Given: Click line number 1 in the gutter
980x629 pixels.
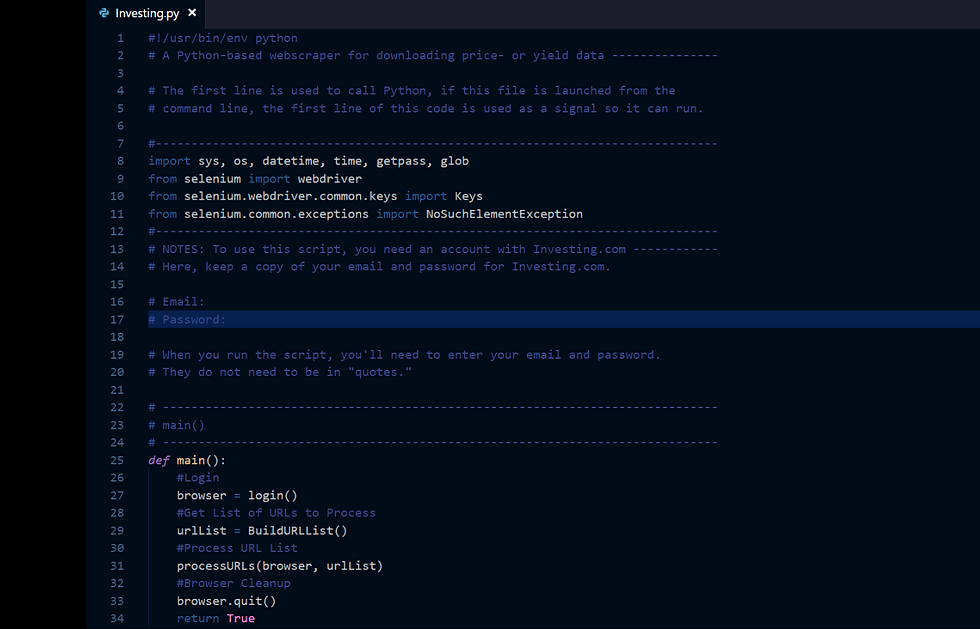Looking at the screenshot, I should pyautogui.click(x=119, y=37).
